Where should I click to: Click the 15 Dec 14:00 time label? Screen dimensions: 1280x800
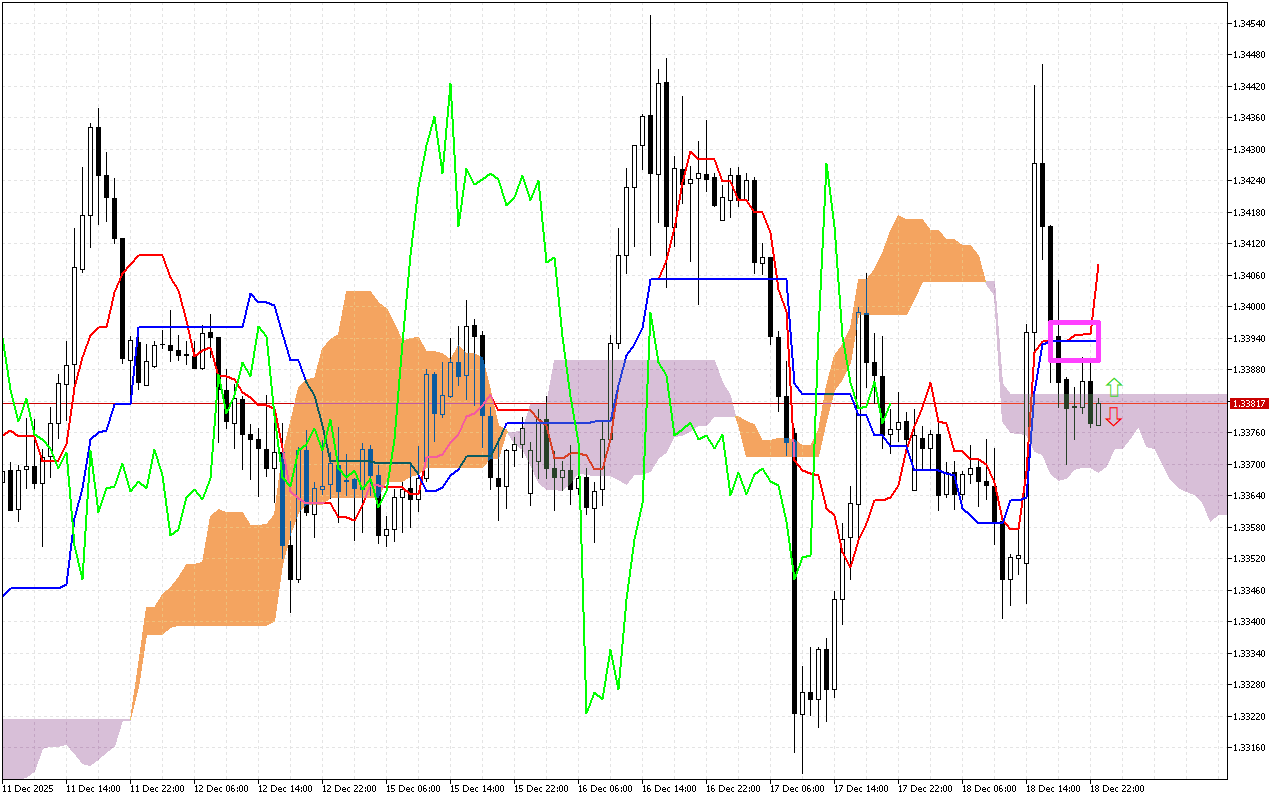coord(476,788)
